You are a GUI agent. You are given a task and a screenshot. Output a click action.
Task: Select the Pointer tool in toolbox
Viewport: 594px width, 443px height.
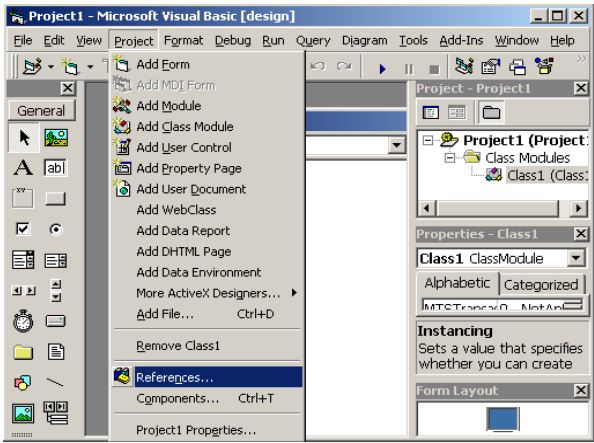[24, 137]
